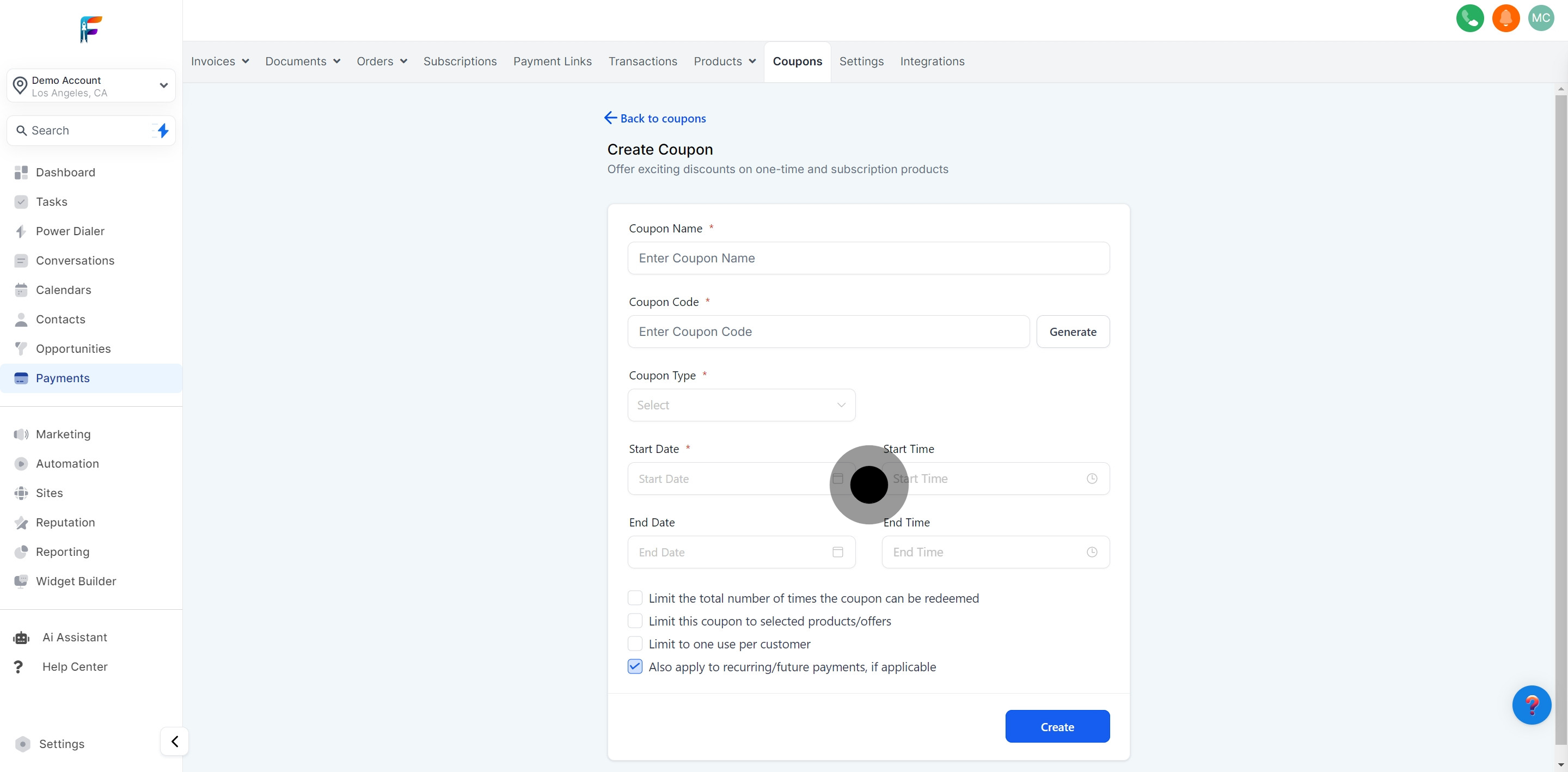Select the Widget Builder
This screenshot has height=772, width=1568.
pos(76,581)
